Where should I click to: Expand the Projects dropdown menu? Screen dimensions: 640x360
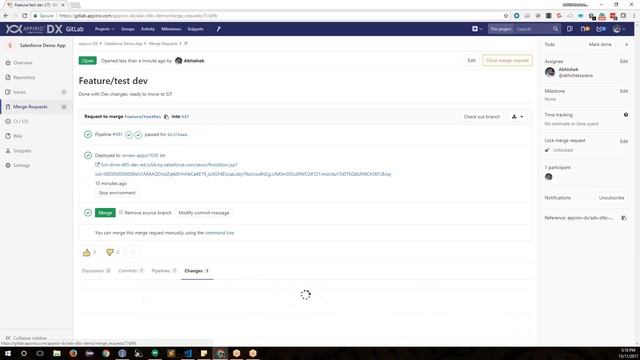[x=104, y=29]
